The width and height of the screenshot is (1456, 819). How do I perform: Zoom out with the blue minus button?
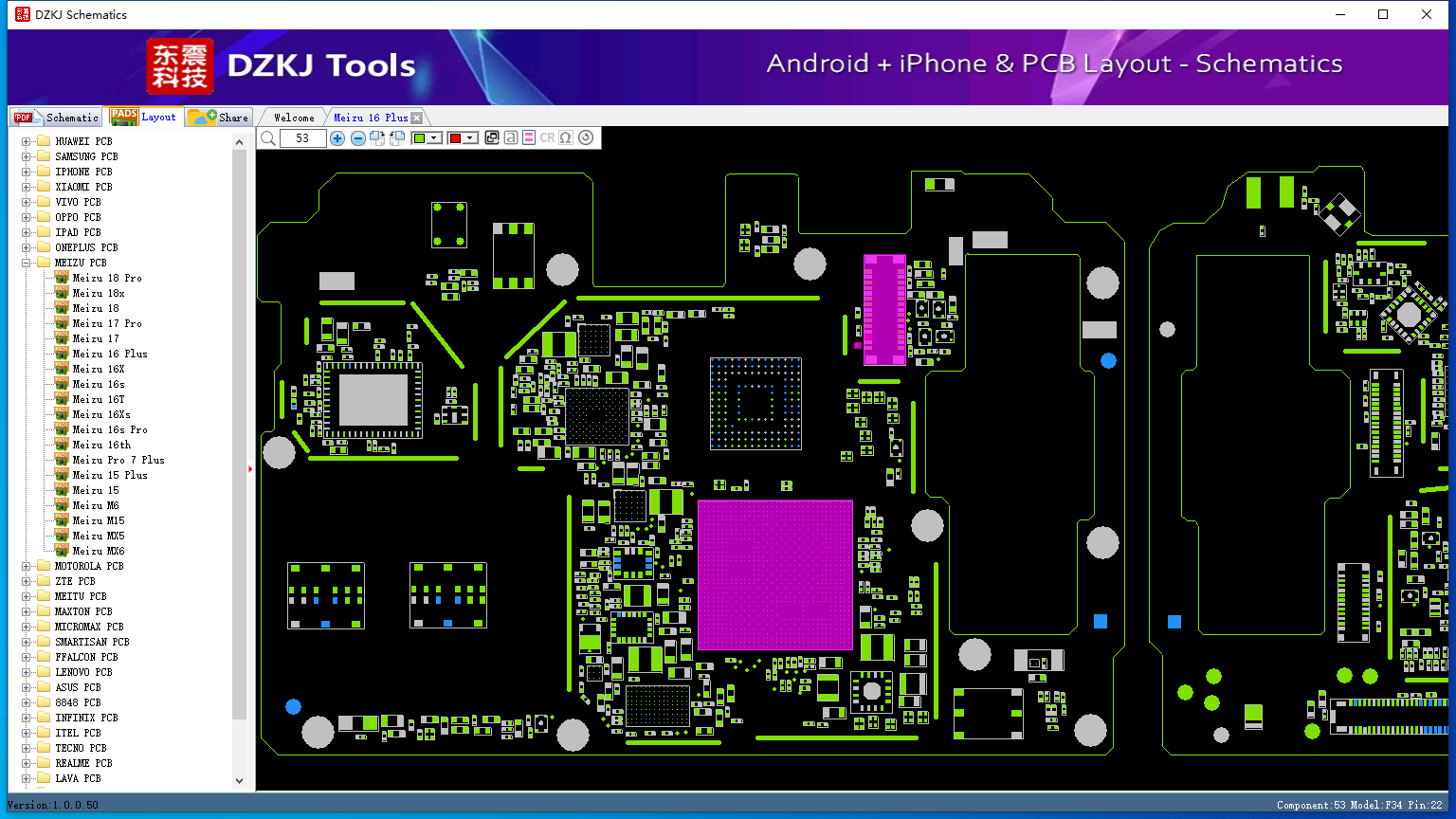pos(357,138)
